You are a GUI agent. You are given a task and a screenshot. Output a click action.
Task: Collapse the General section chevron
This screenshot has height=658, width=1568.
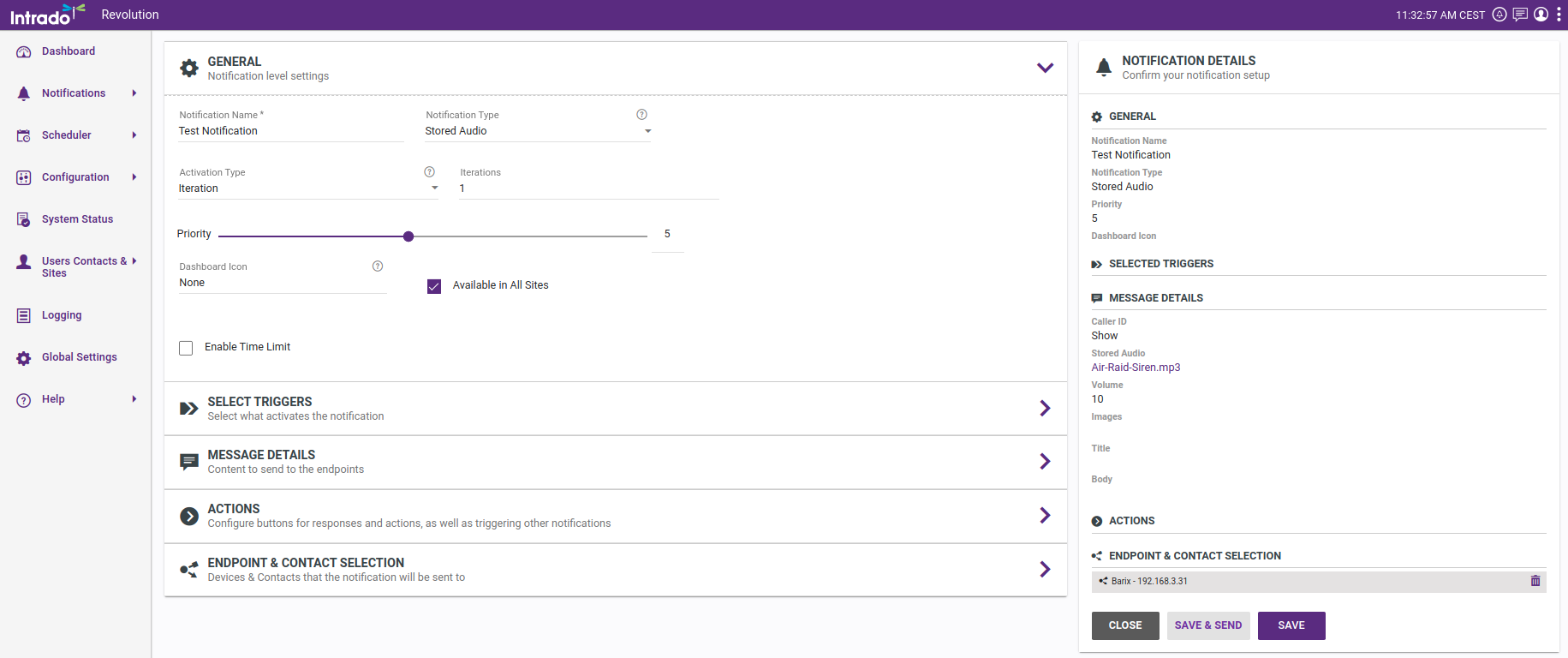(x=1045, y=68)
